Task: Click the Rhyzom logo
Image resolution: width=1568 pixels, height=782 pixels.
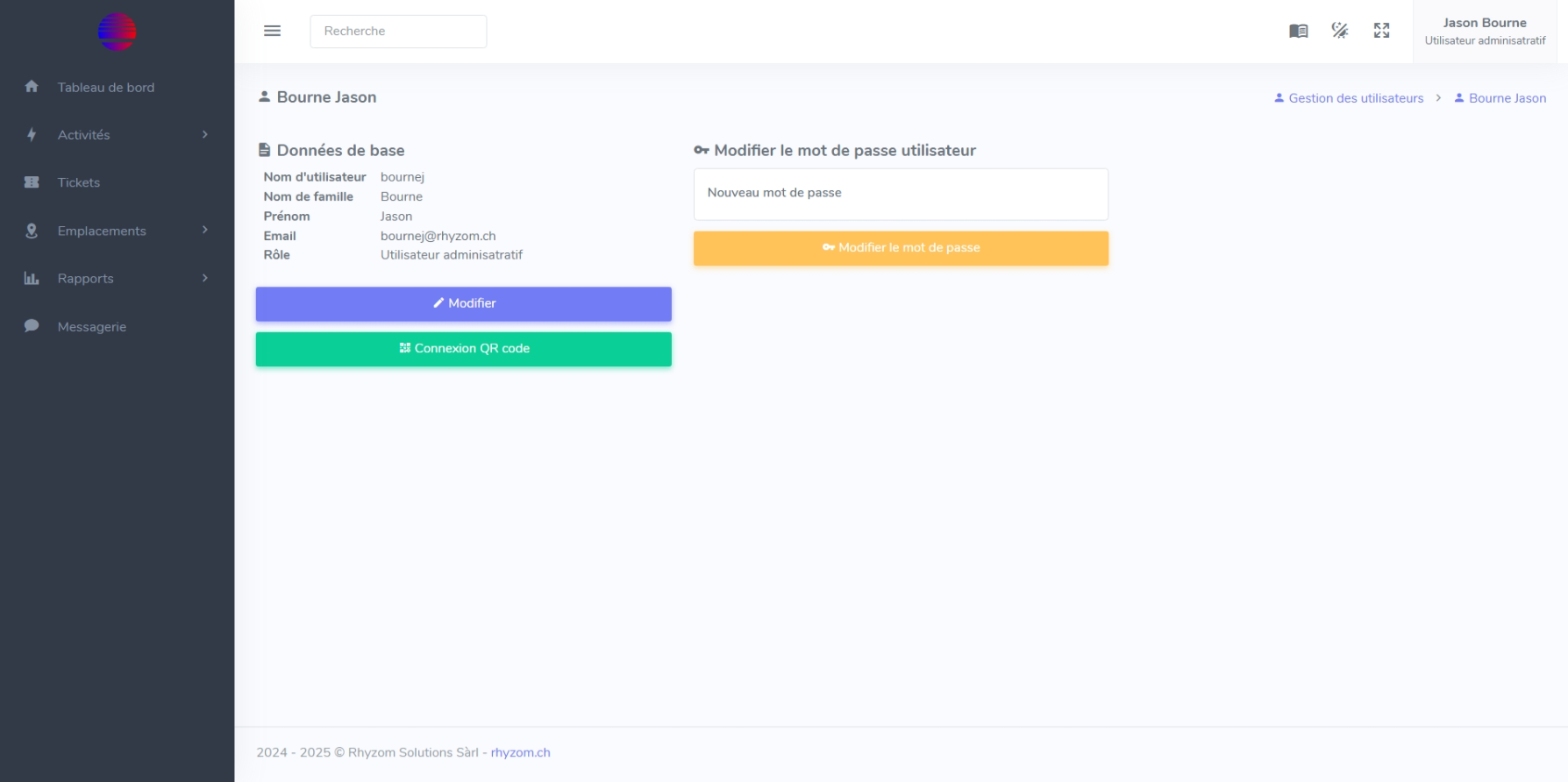Action: (117, 32)
